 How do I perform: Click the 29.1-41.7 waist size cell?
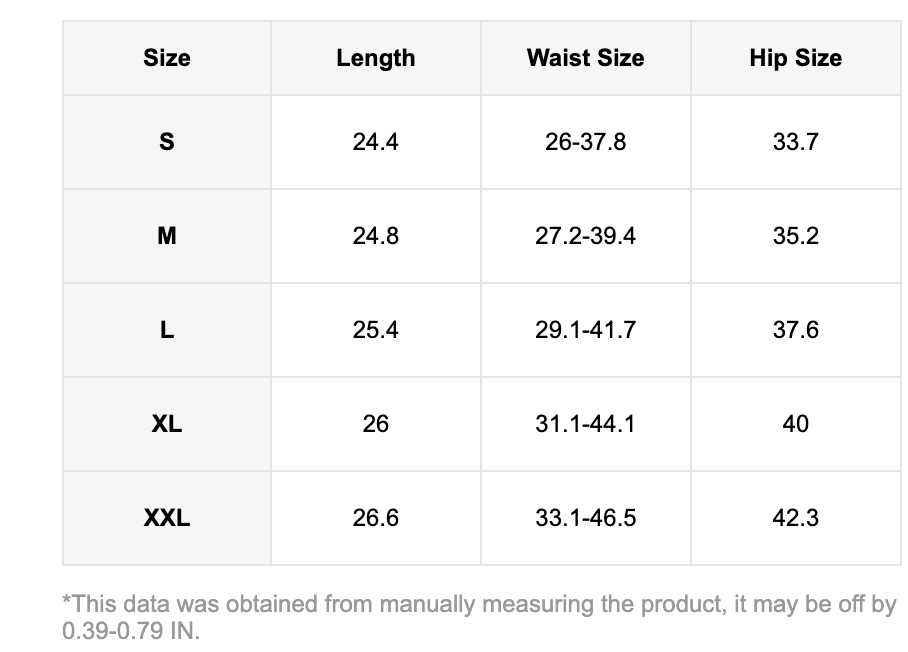[x=585, y=330]
